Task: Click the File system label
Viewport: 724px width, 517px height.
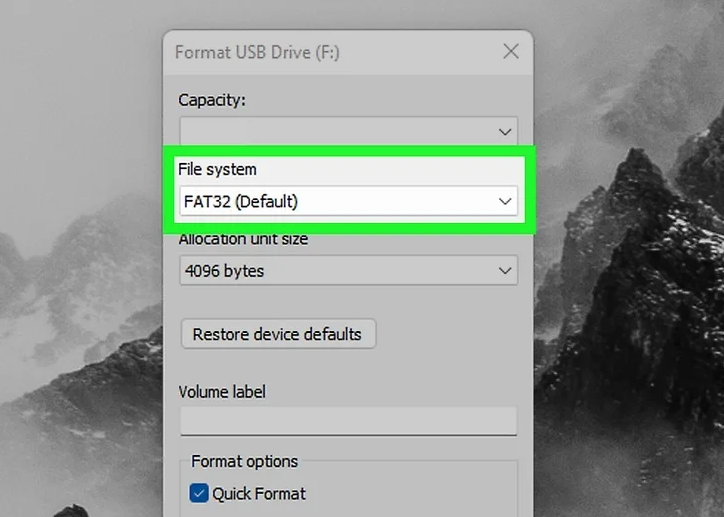Action: (x=217, y=170)
